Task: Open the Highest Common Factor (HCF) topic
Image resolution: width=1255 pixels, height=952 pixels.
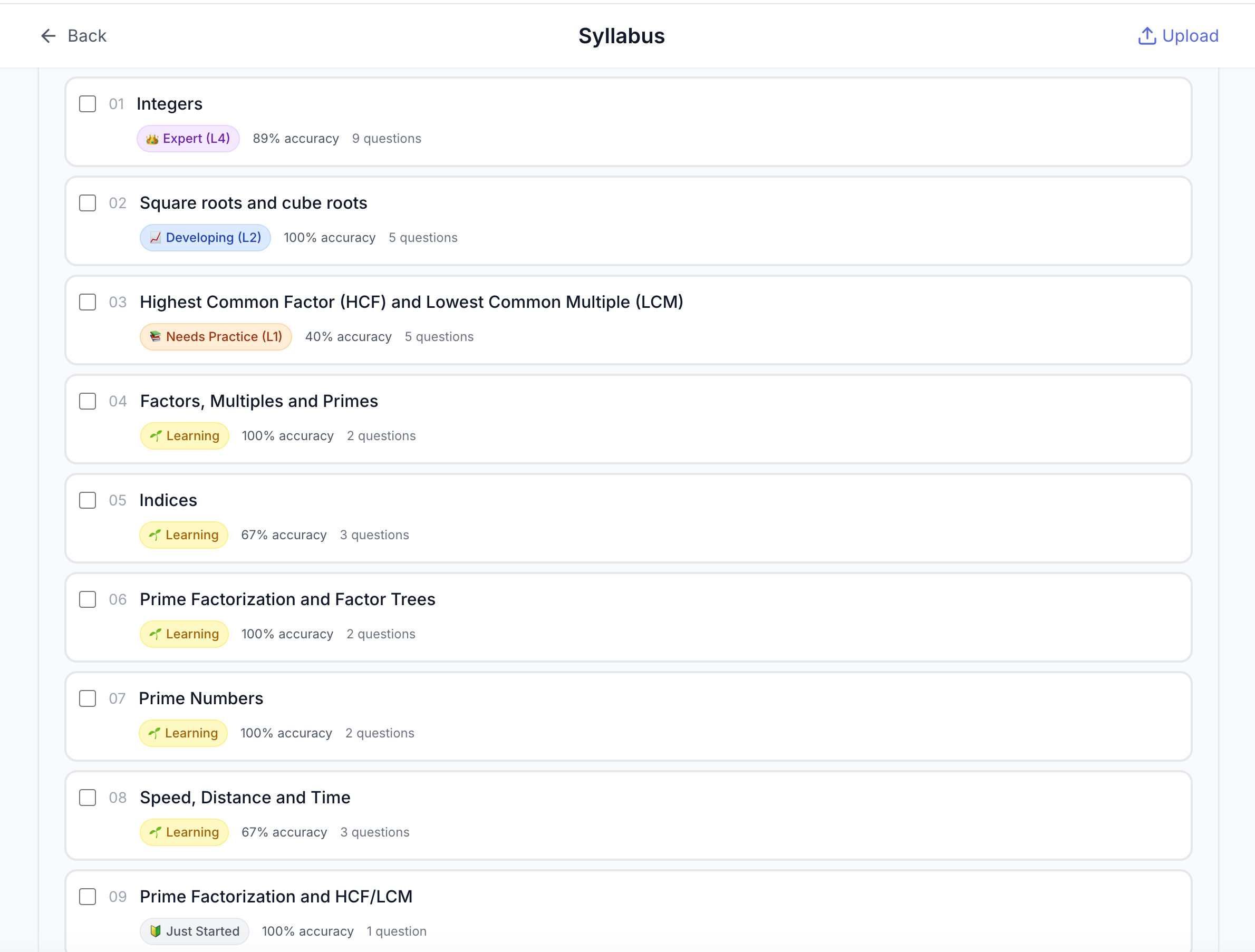Action: (x=411, y=302)
